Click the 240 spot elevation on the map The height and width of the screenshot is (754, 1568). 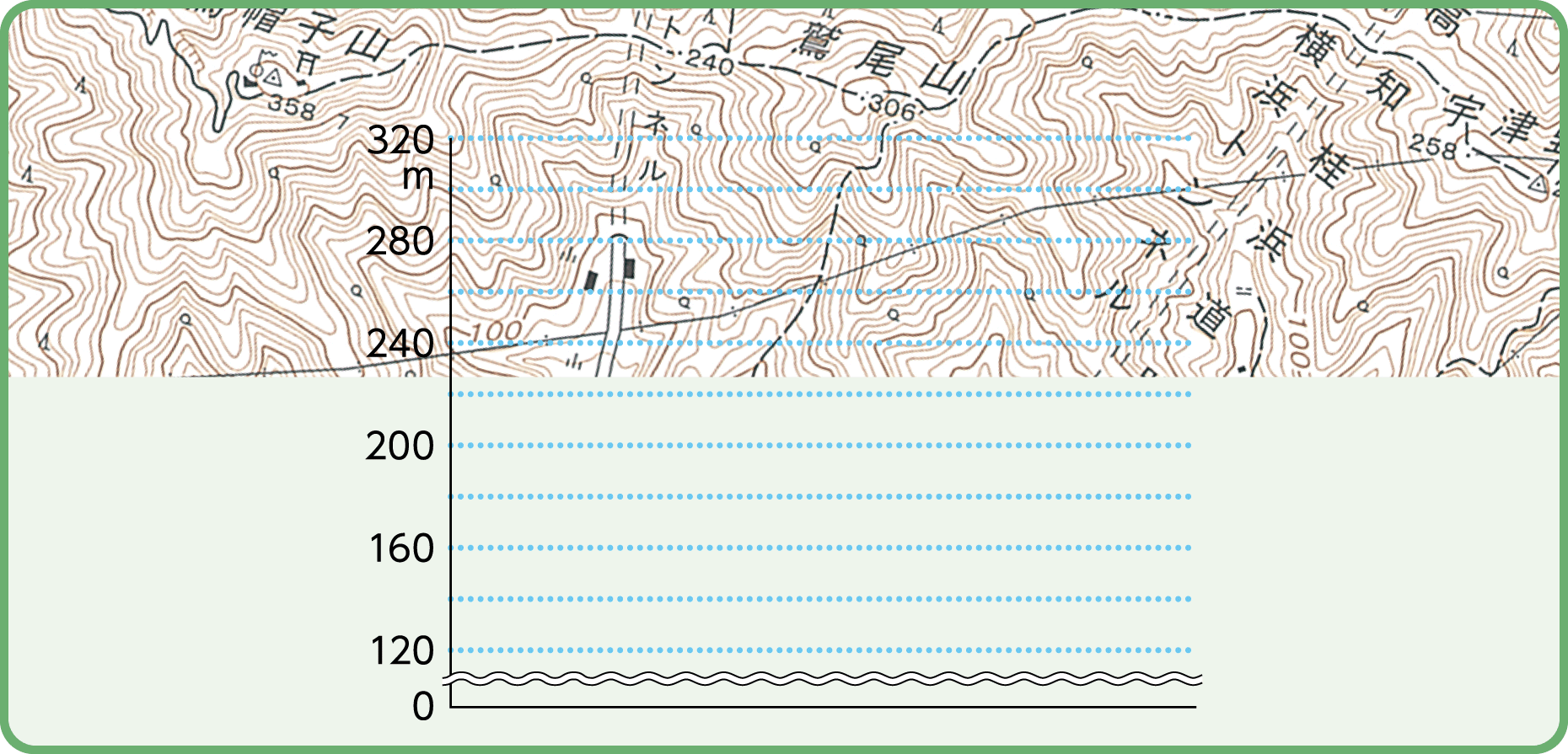coord(710,61)
